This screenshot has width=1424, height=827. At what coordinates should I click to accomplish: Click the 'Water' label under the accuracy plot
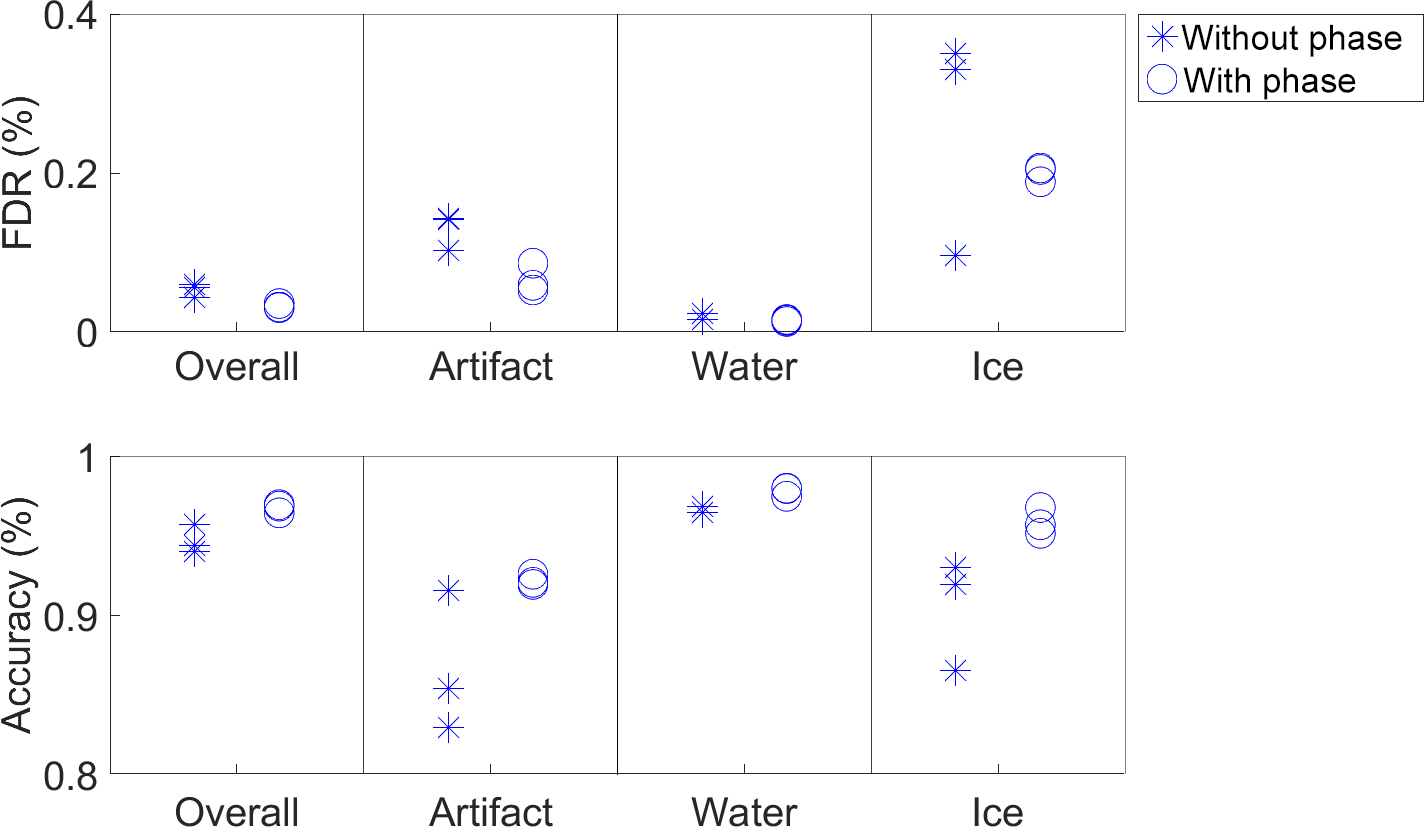pos(744,812)
